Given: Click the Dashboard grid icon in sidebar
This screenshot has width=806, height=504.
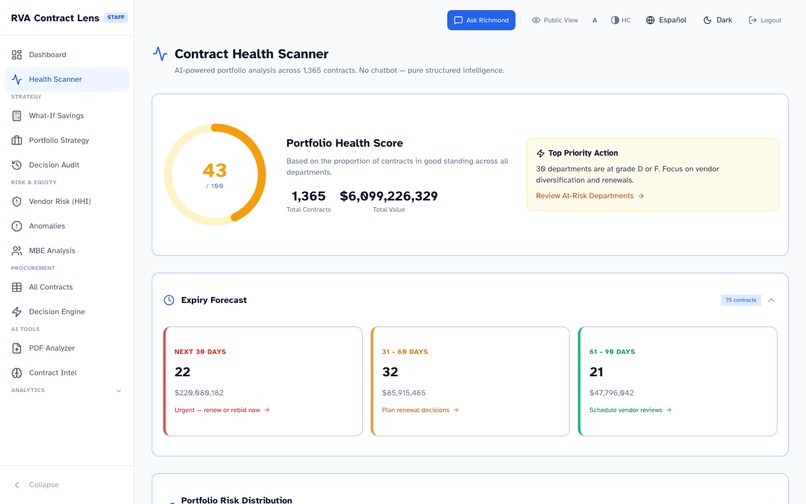Looking at the screenshot, I should click(x=17, y=55).
